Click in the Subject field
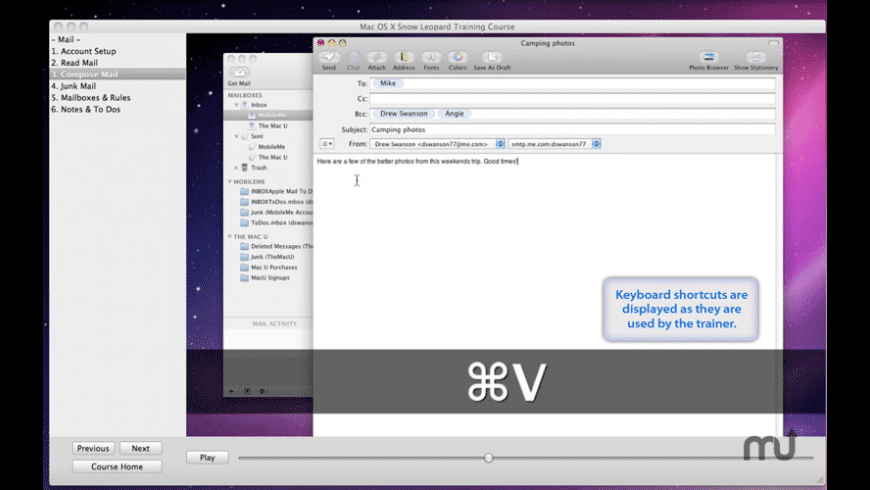This screenshot has height=490, width=870. 573,129
